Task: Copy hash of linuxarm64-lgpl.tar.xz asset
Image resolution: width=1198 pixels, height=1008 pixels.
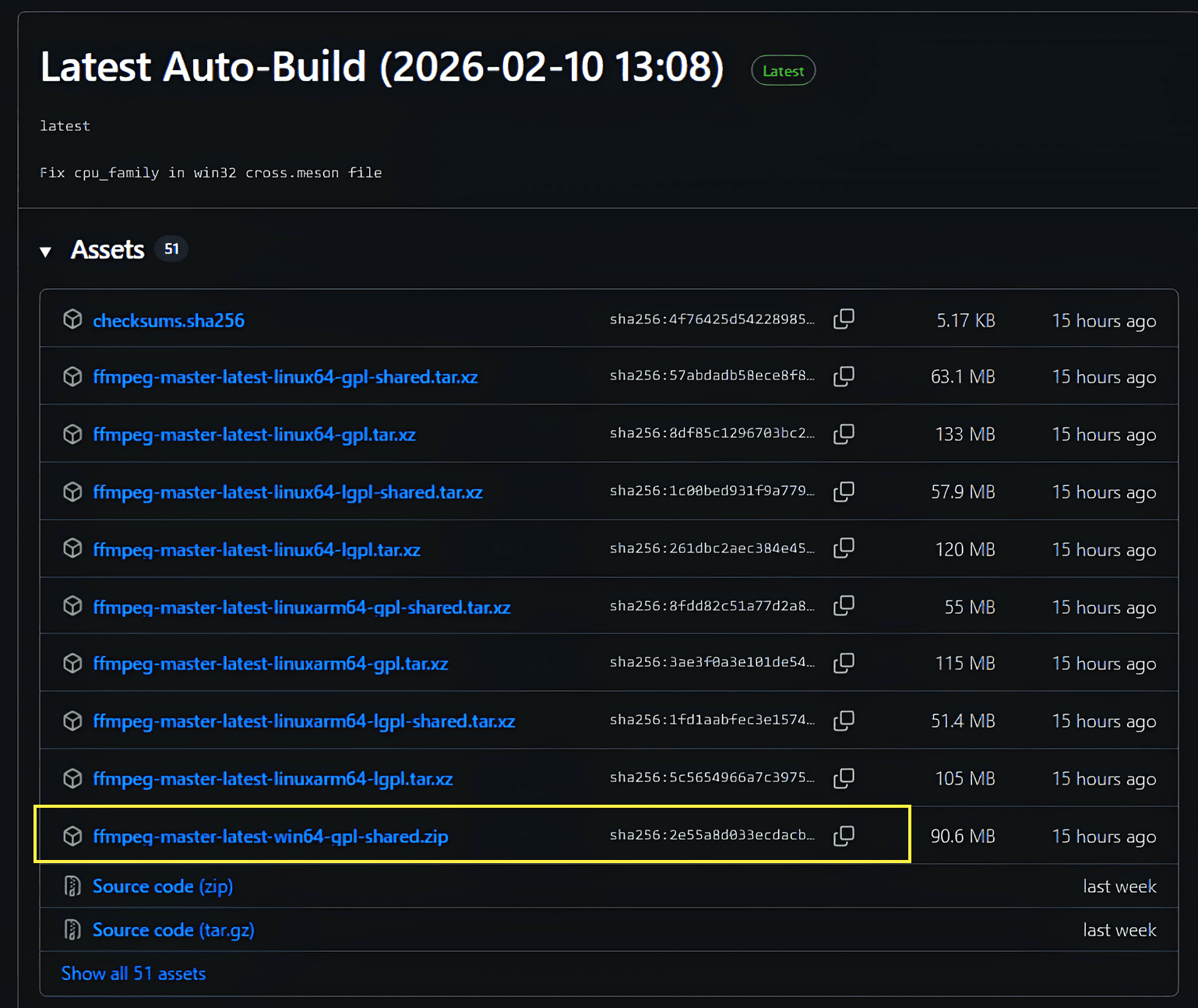Action: (844, 779)
